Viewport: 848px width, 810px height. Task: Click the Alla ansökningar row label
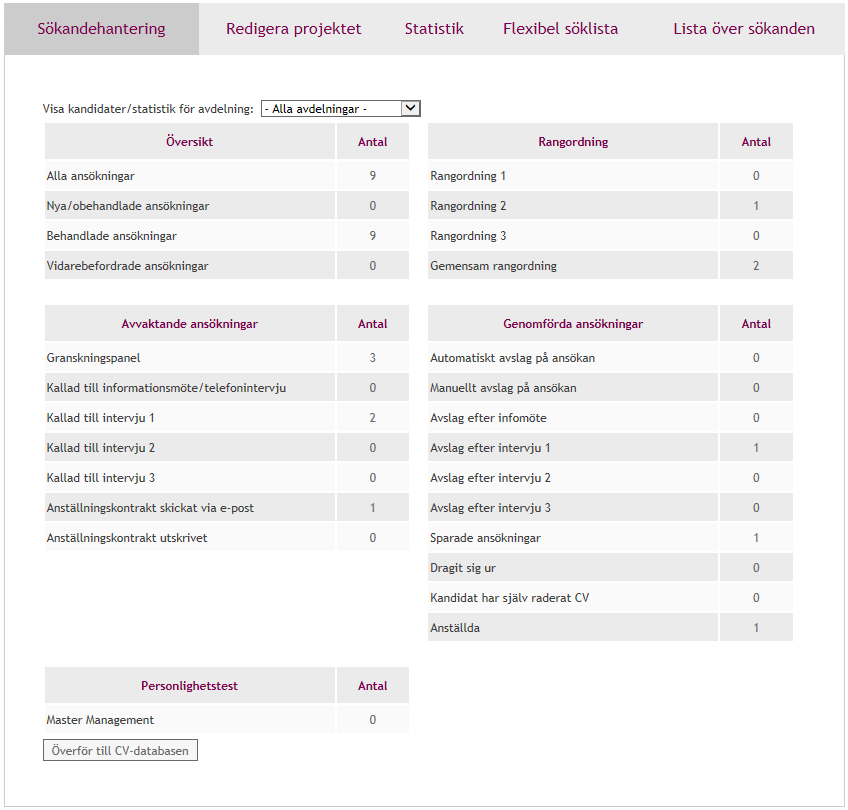90,176
